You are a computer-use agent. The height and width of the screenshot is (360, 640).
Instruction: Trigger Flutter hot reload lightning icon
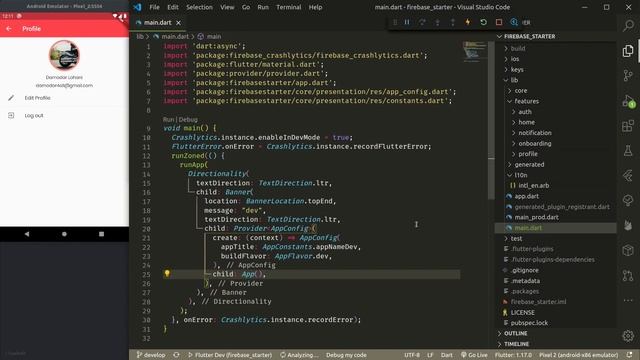click(468, 22)
